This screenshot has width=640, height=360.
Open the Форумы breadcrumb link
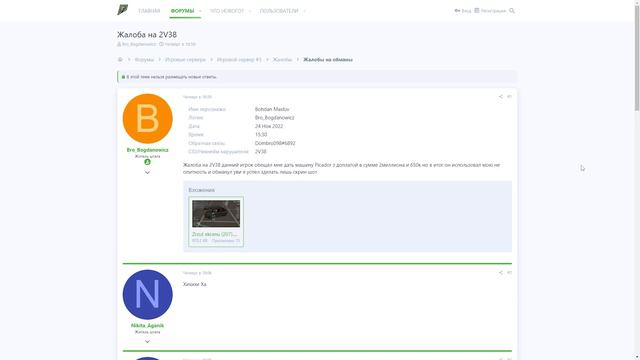pos(144,60)
